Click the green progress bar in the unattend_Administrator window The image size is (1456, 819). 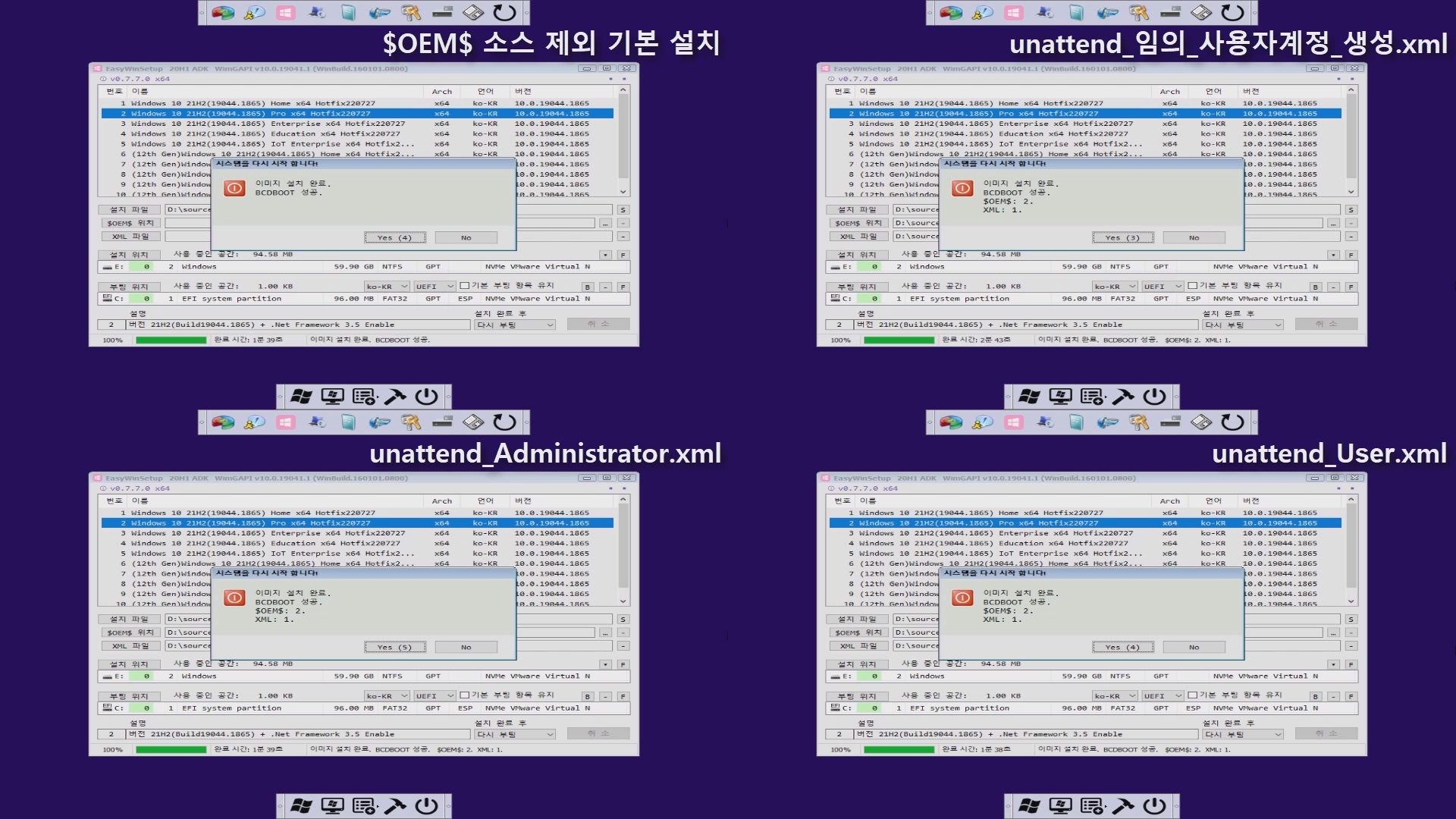(x=171, y=749)
